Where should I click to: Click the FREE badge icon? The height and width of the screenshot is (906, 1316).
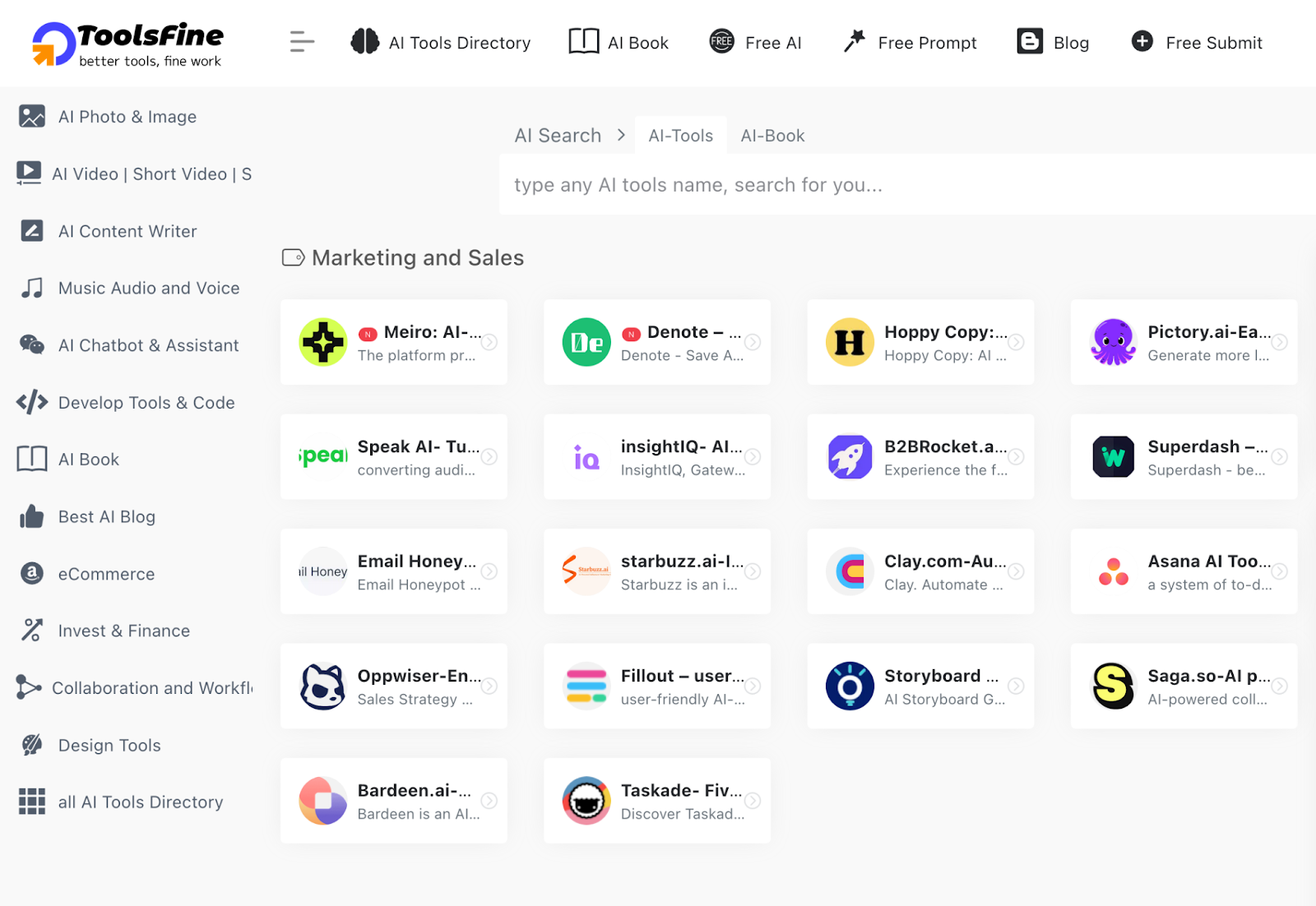tap(721, 41)
